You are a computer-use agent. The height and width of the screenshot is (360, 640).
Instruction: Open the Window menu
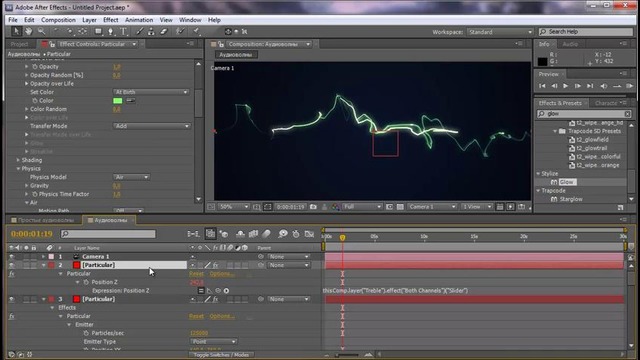pyautogui.click(x=190, y=20)
